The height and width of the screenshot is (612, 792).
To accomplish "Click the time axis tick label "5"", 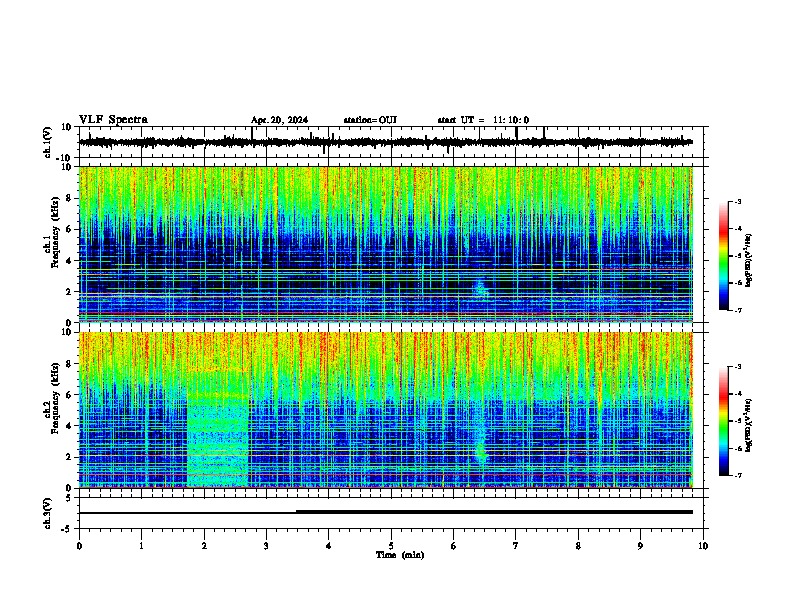I will click(391, 546).
